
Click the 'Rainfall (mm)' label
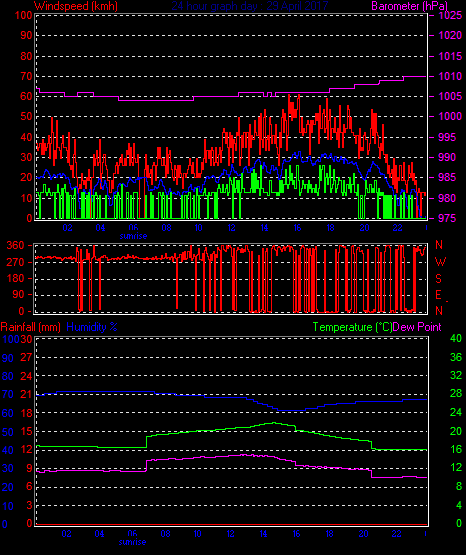point(30,327)
